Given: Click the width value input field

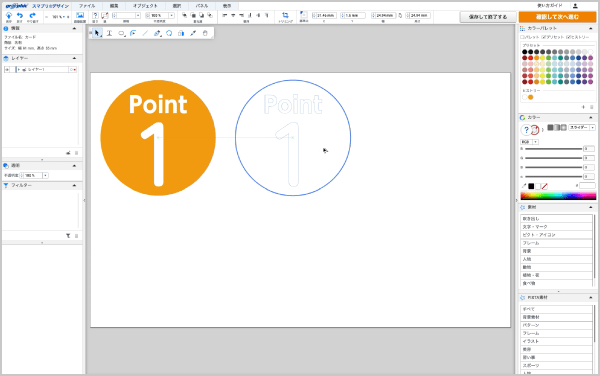Looking at the screenshot, I should tap(383, 15).
